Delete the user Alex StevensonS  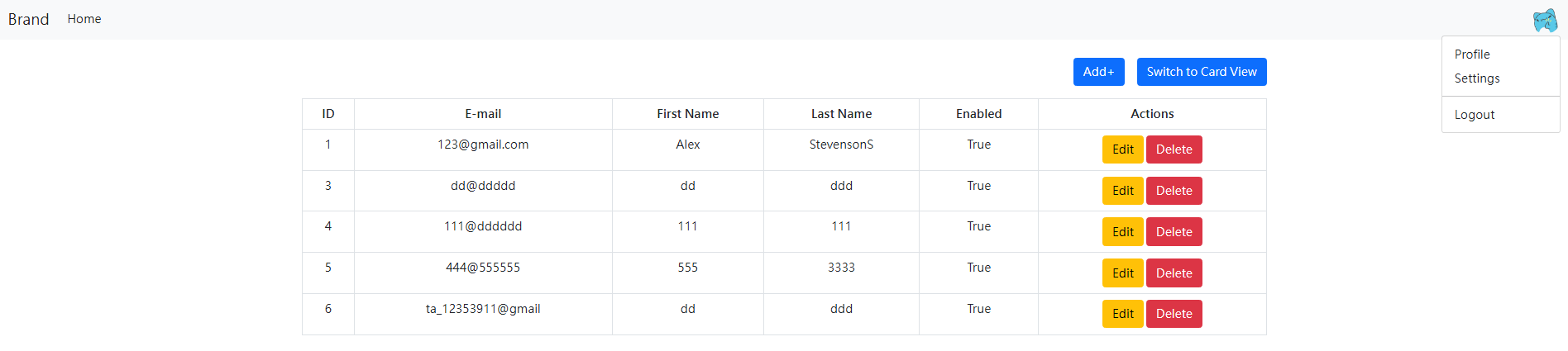[1174, 149]
